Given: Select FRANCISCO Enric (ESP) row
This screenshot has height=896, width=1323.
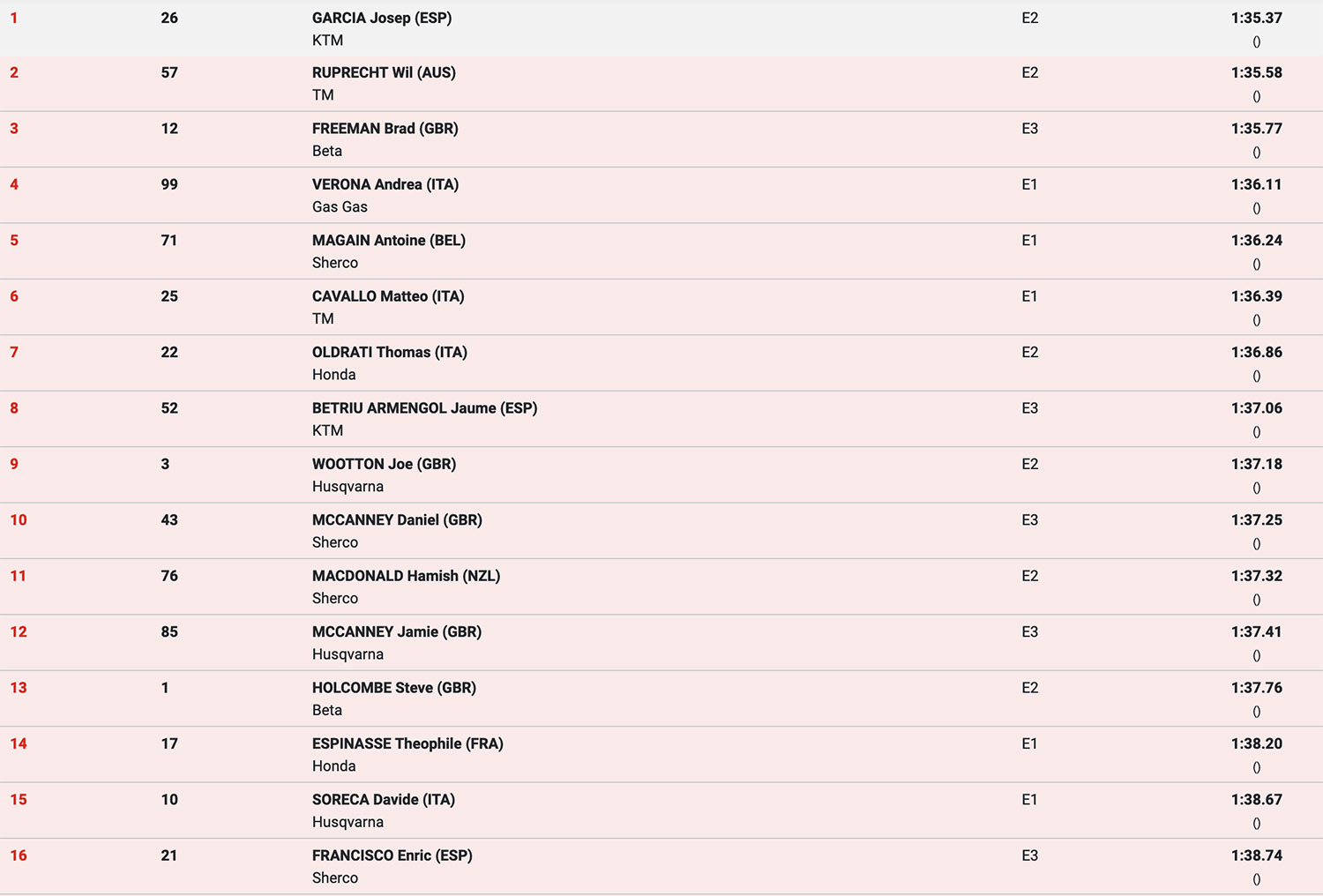Looking at the screenshot, I should click(392, 855).
